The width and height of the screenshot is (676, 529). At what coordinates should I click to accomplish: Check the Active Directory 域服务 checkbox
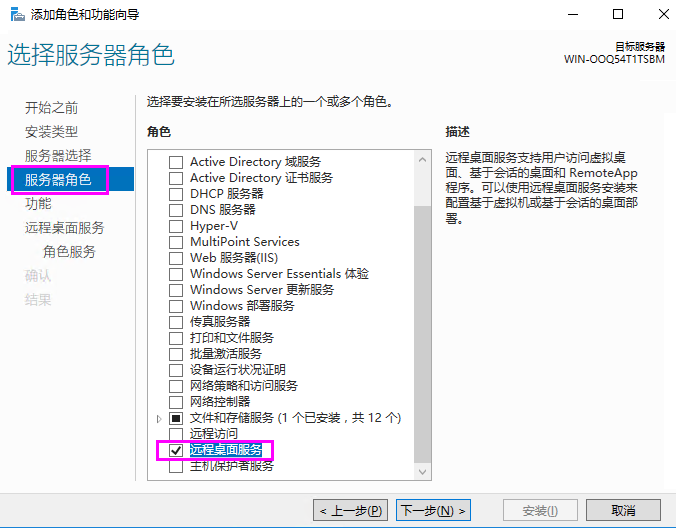(176, 162)
